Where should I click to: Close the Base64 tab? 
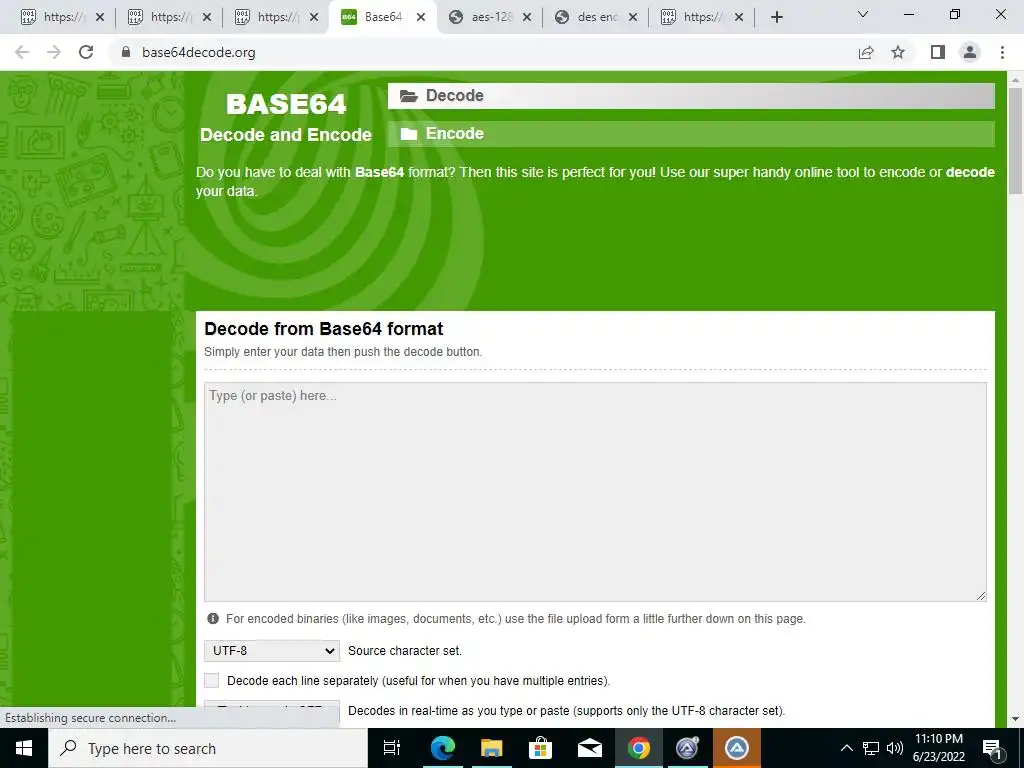click(x=421, y=17)
